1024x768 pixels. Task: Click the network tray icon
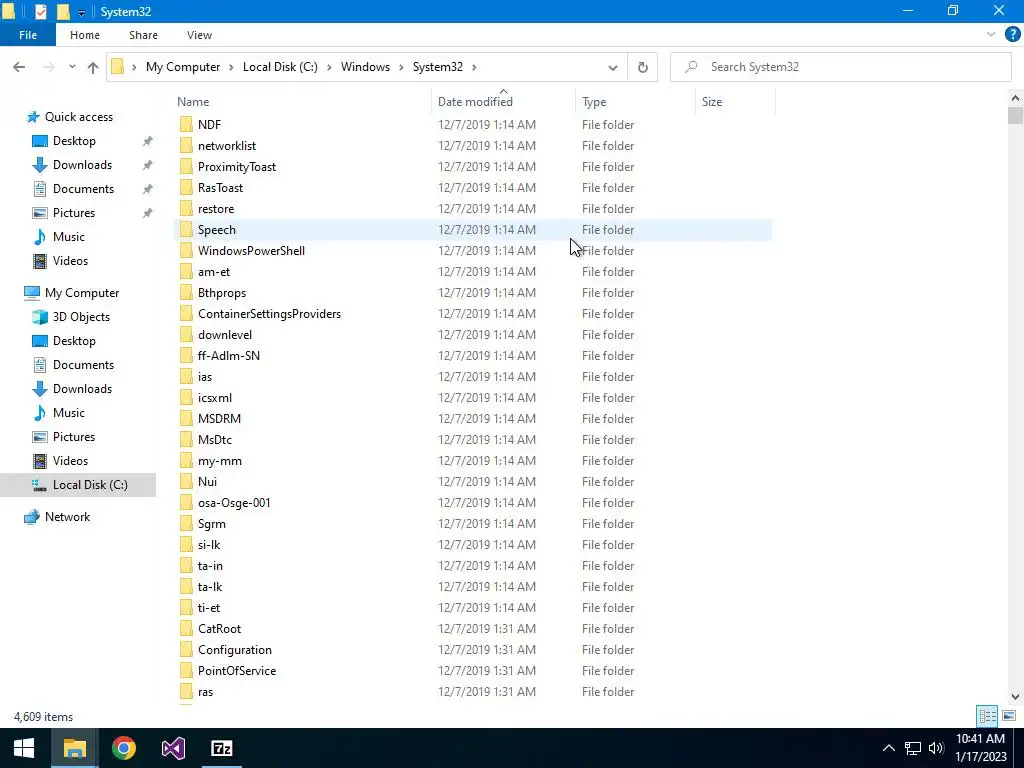coord(913,748)
